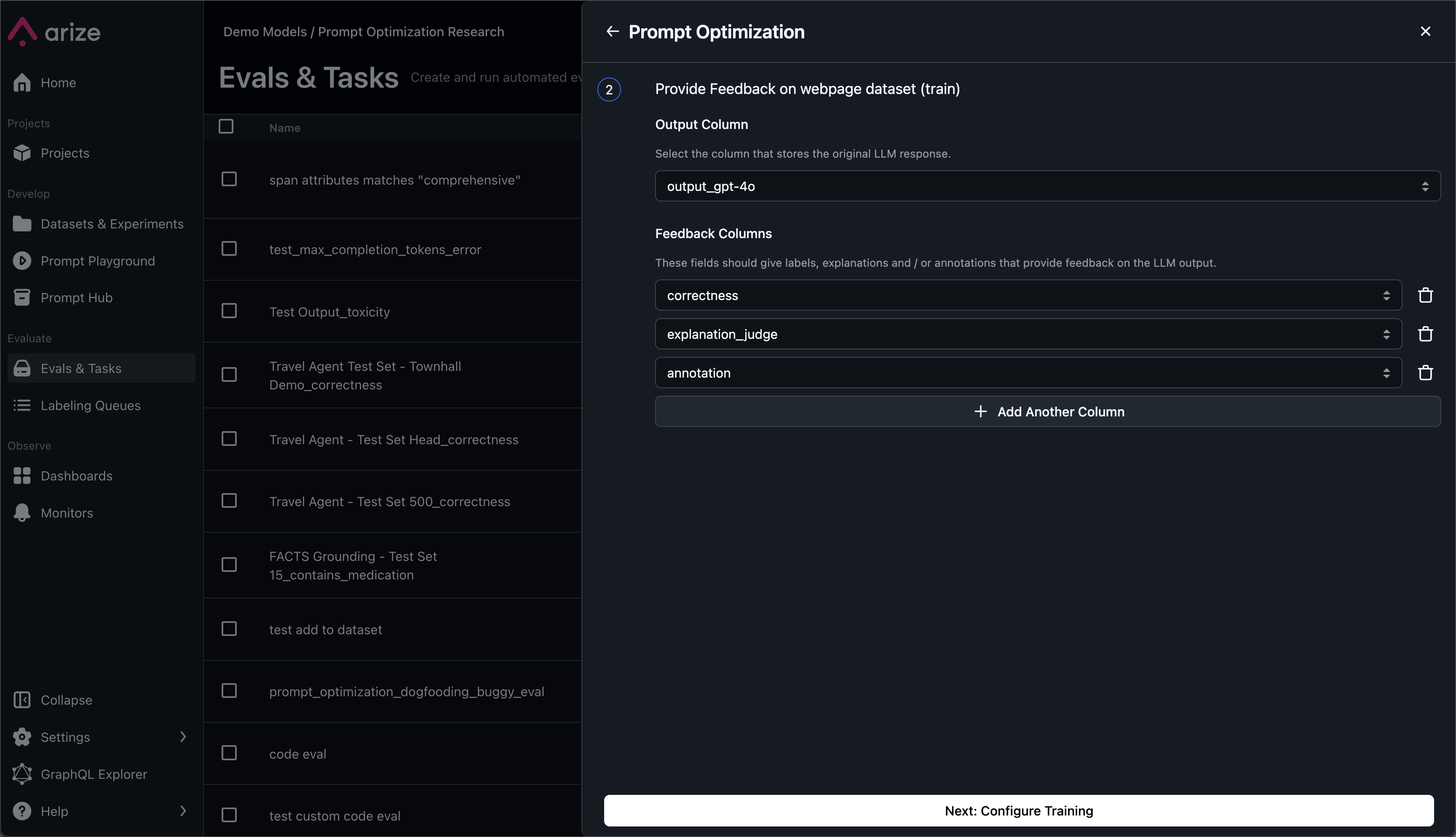Open Monitors in the sidebar

click(x=67, y=513)
